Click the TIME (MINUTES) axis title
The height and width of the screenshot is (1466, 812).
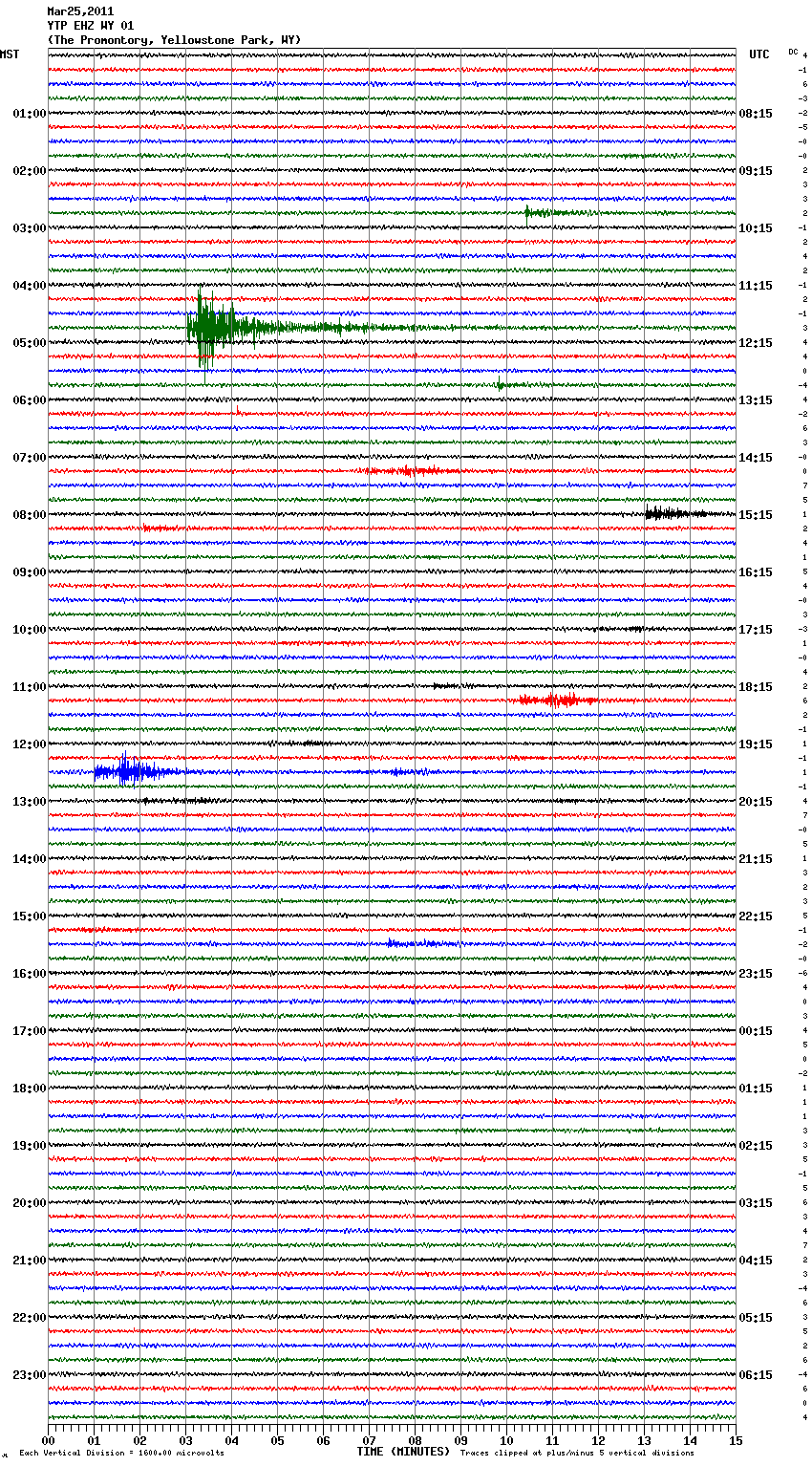point(403,1452)
